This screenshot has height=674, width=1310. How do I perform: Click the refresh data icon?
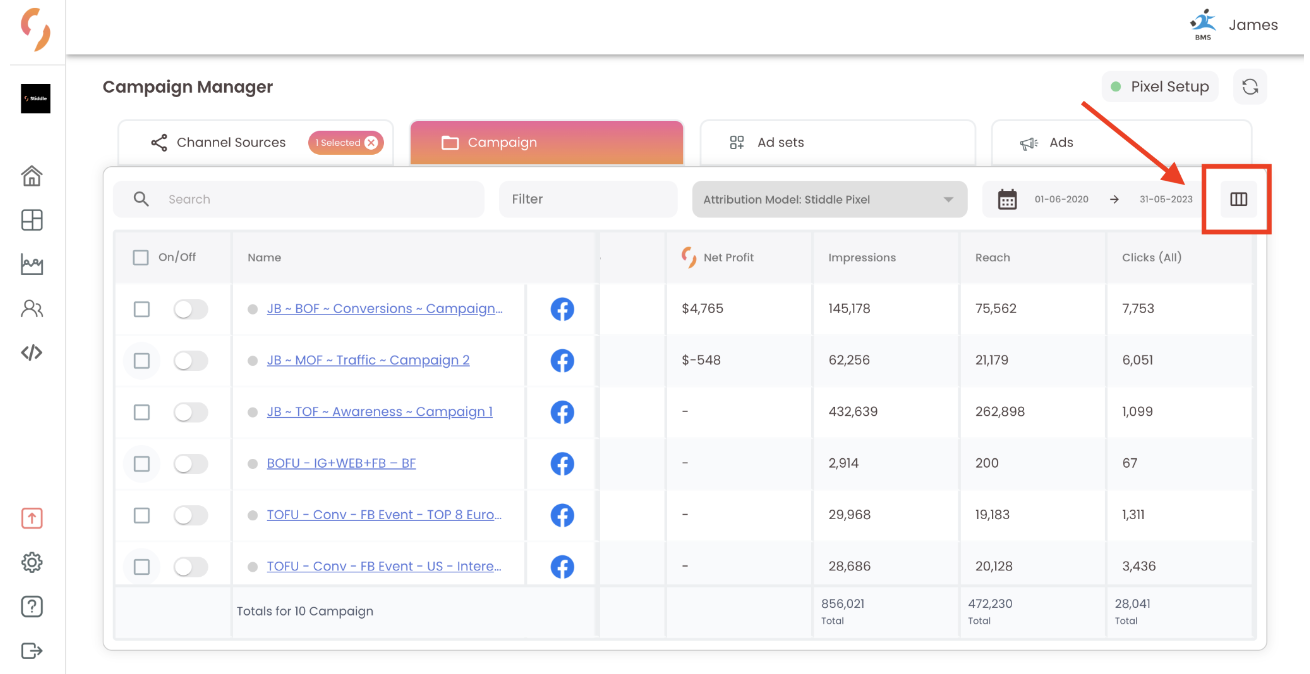[1250, 87]
